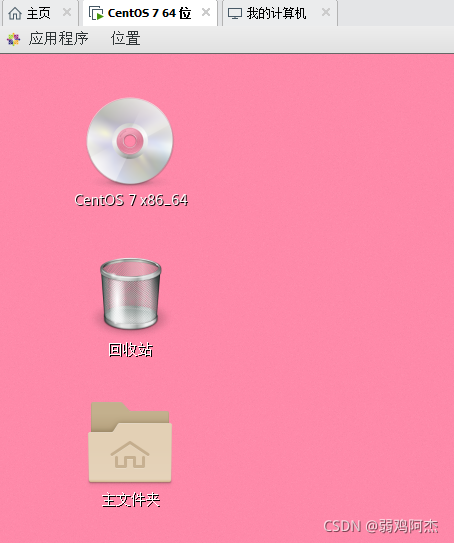Close the CentOS 7 64 位 tab
Screen dimensions: 454x543
pos(206,12)
